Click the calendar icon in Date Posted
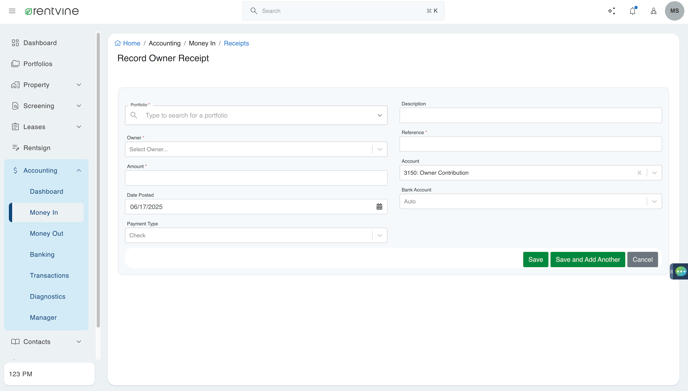Image resolution: width=688 pixels, height=391 pixels. [379, 207]
